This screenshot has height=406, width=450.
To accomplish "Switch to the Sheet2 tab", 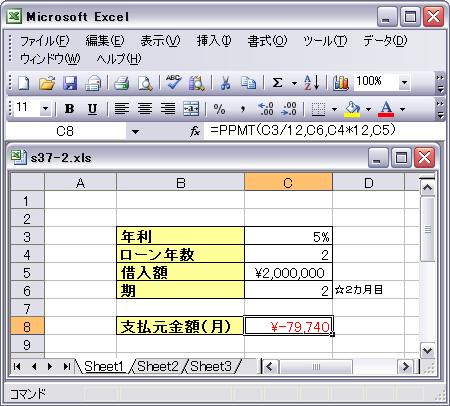I will [158, 366].
